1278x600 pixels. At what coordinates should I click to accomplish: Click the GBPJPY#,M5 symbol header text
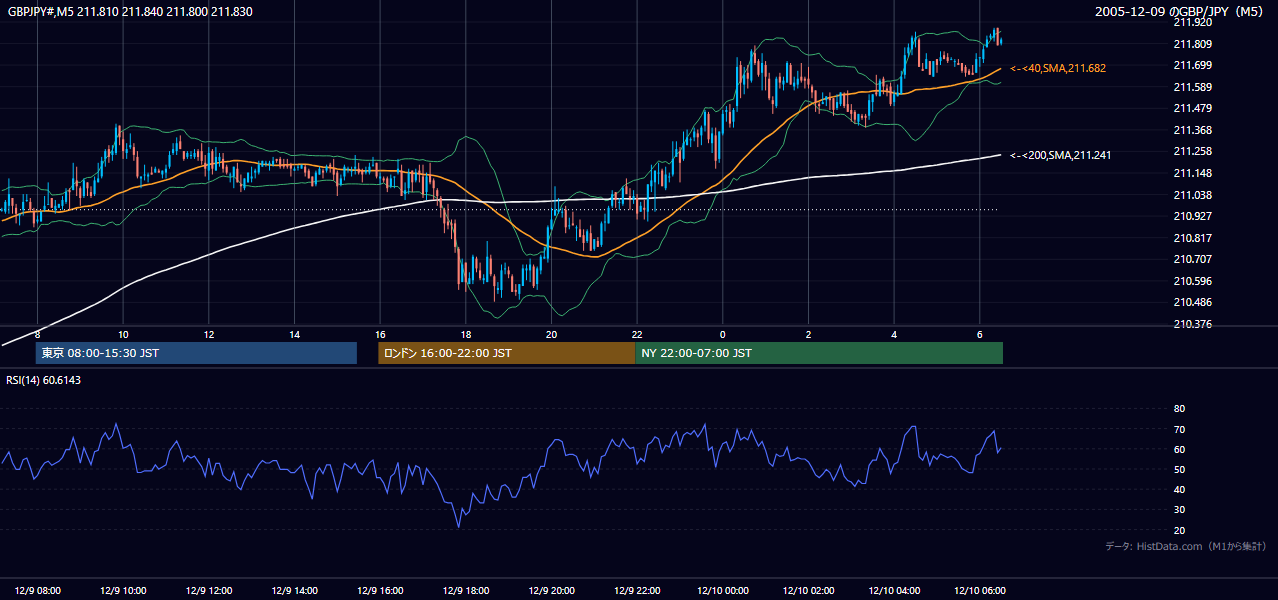(129, 11)
